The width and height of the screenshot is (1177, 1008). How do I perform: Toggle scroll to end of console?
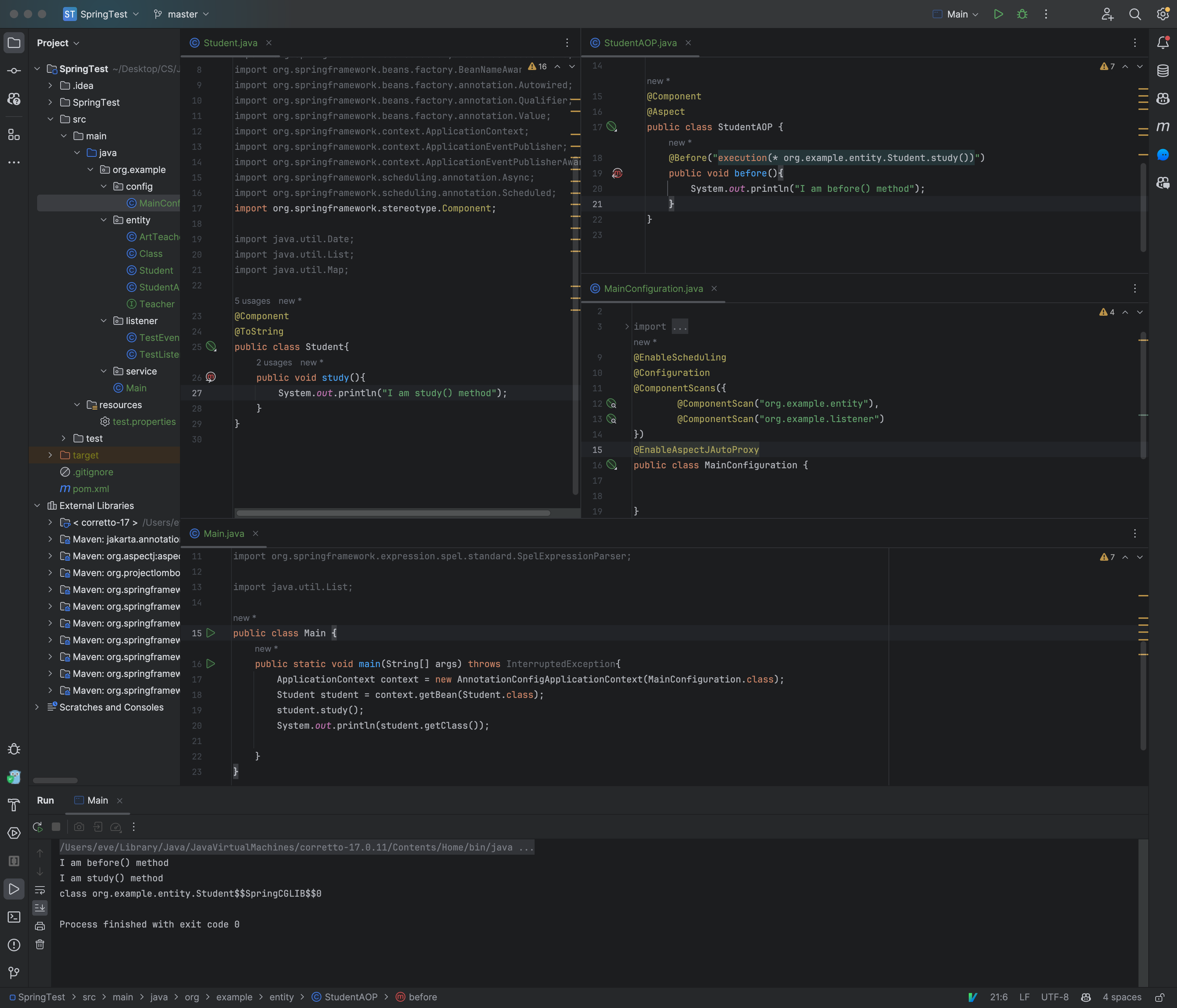40,908
